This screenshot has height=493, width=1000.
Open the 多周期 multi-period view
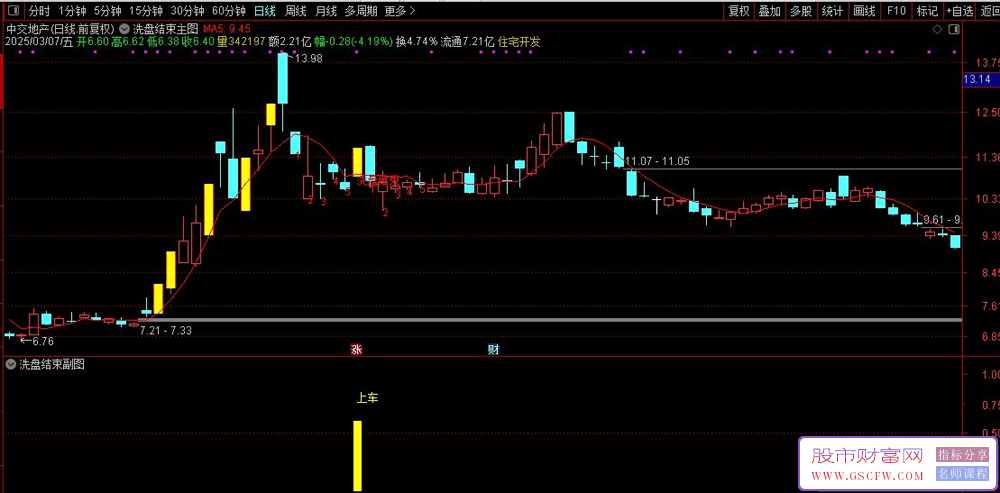tap(361, 10)
